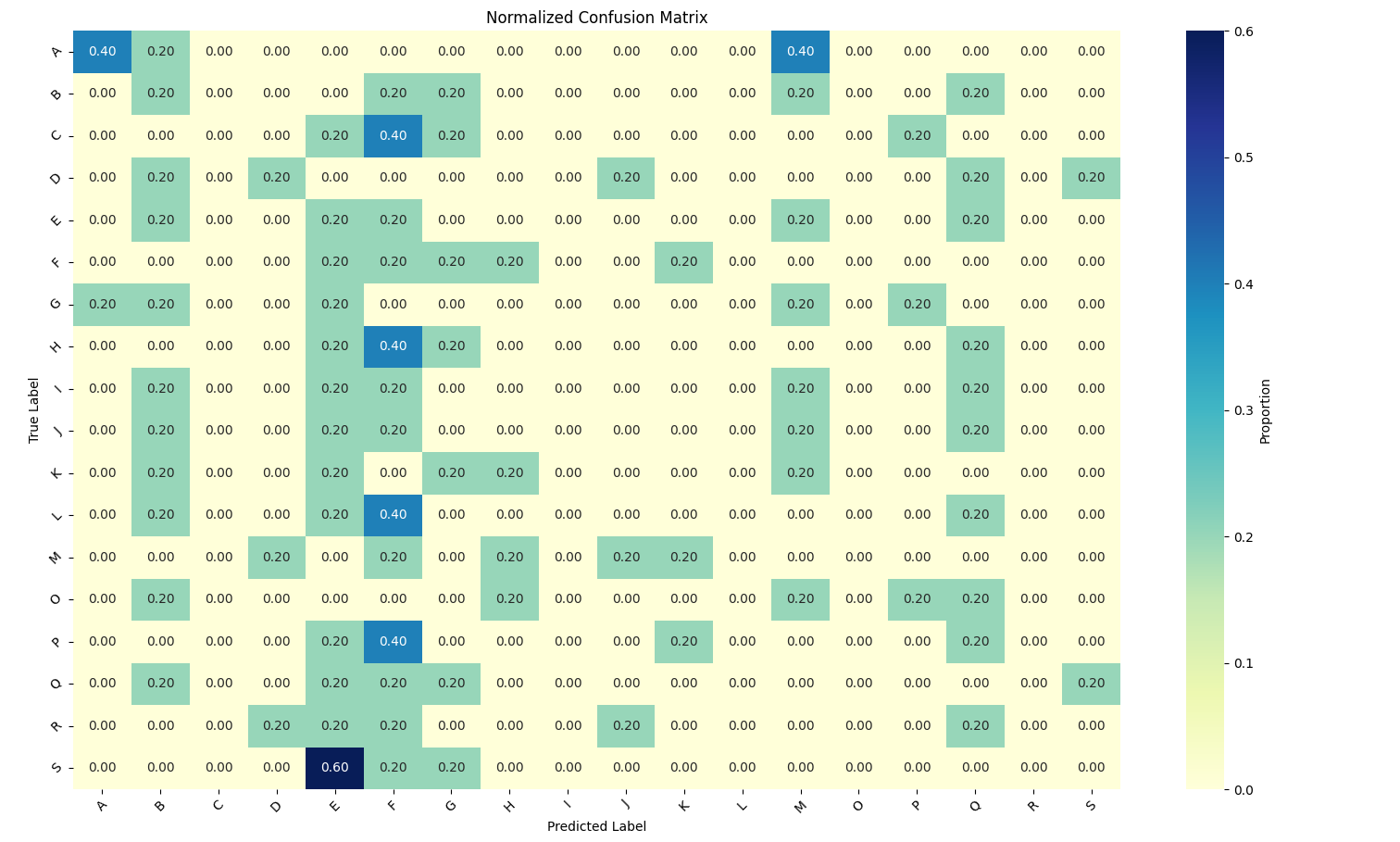1400x842 pixels.
Task: Click the True Label axis title
Action: pyautogui.click(x=34, y=409)
